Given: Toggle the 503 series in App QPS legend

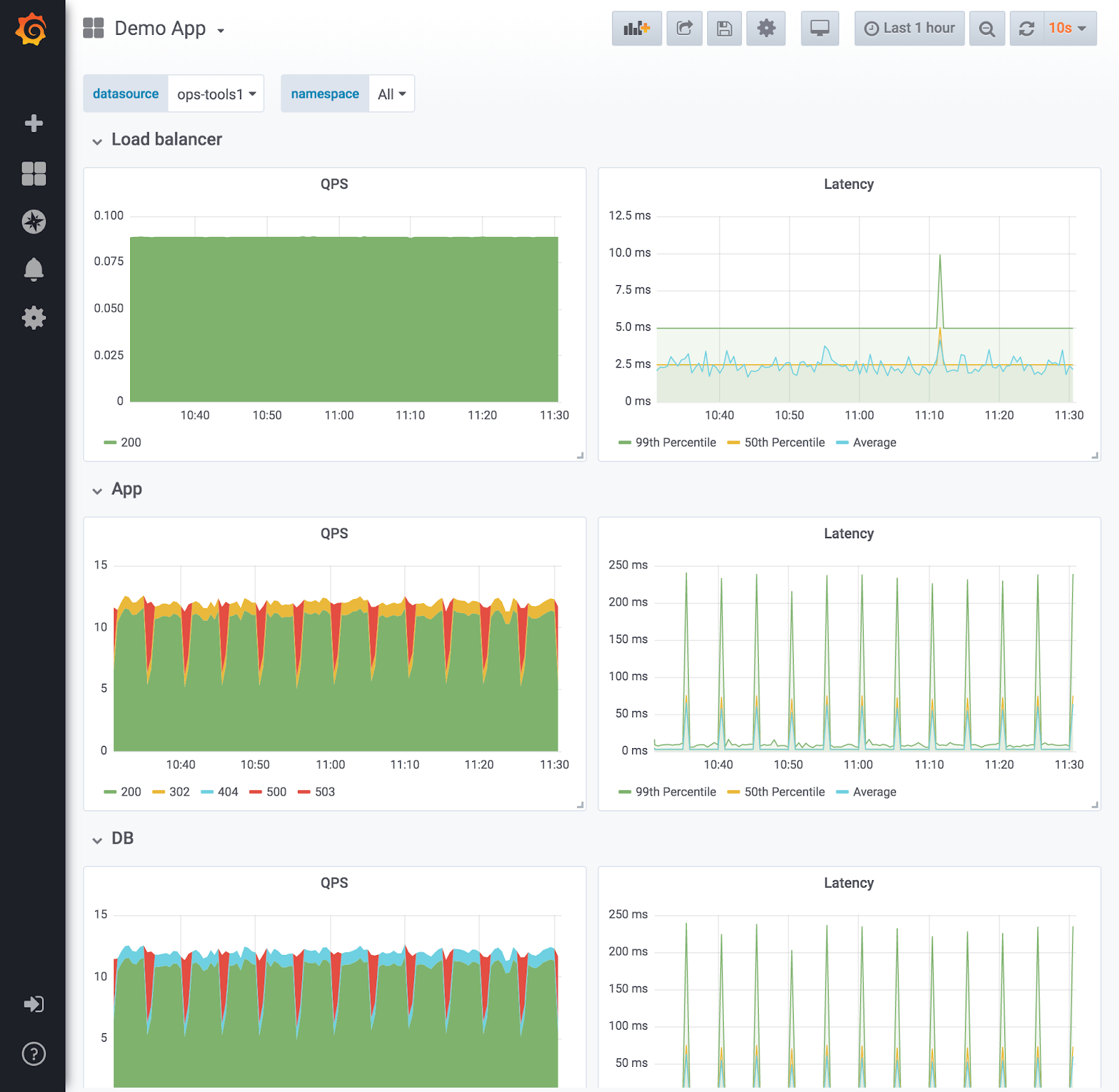Looking at the screenshot, I should point(325,792).
